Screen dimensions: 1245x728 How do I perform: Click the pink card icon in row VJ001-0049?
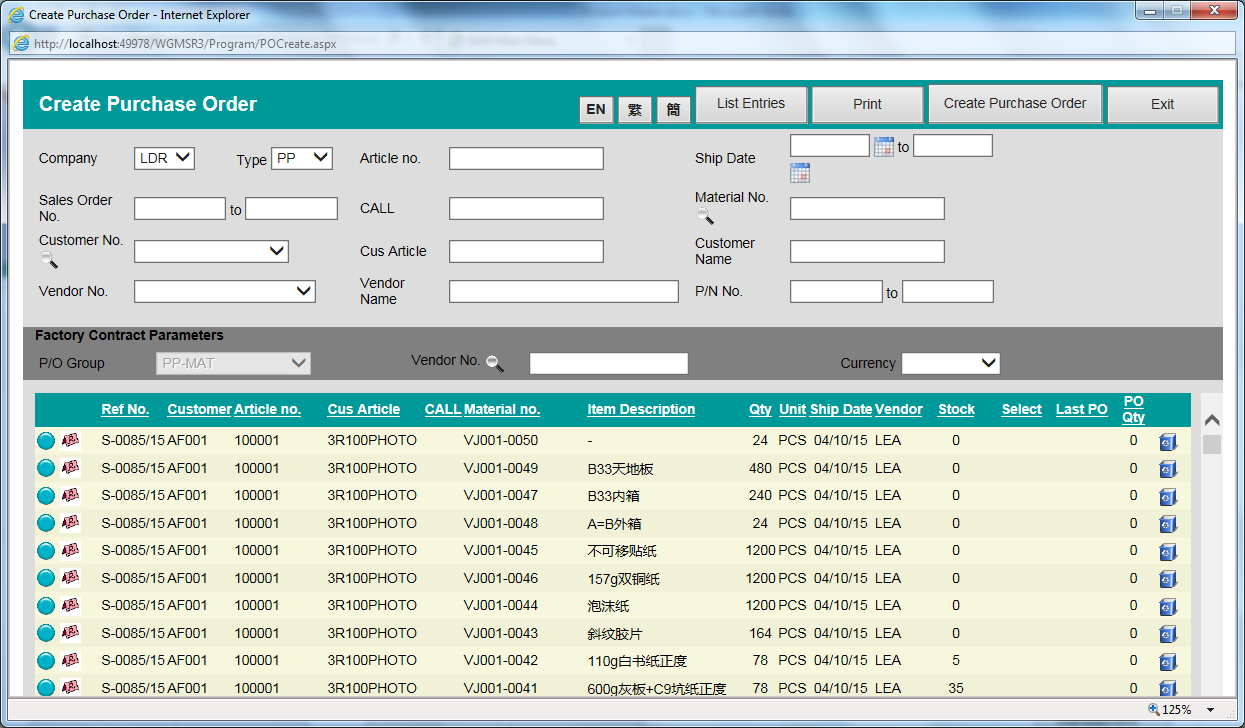pyautogui.click(x=70, y=468)
